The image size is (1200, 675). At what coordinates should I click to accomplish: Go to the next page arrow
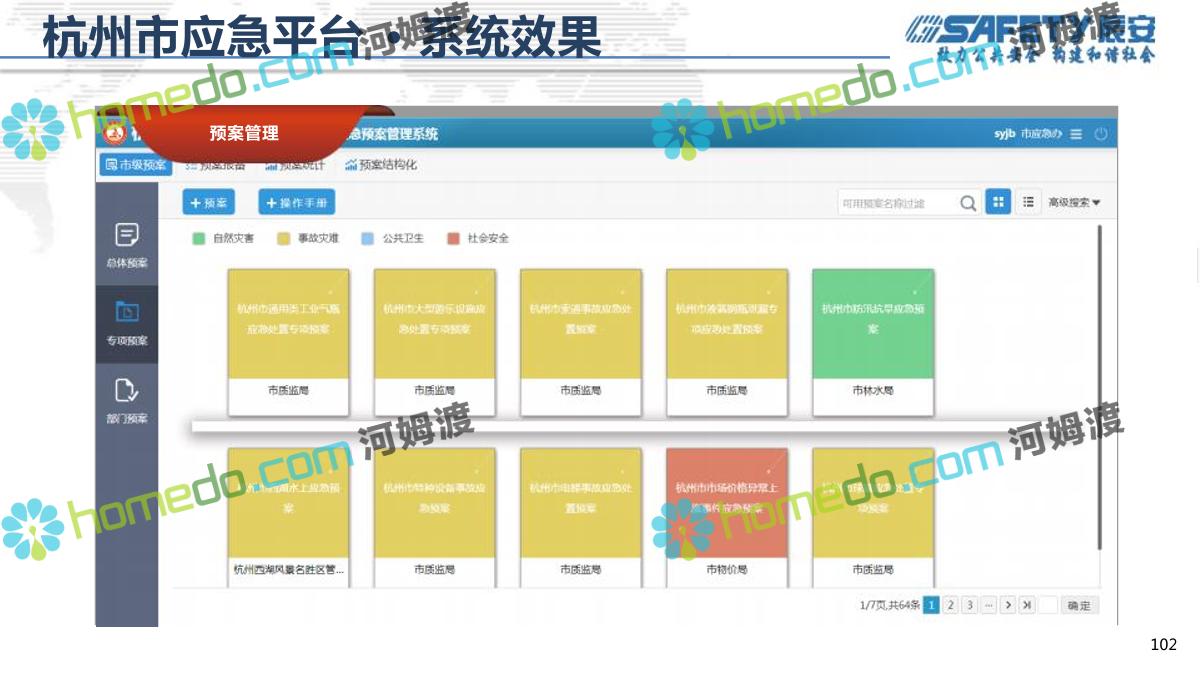pos(1008,605)
